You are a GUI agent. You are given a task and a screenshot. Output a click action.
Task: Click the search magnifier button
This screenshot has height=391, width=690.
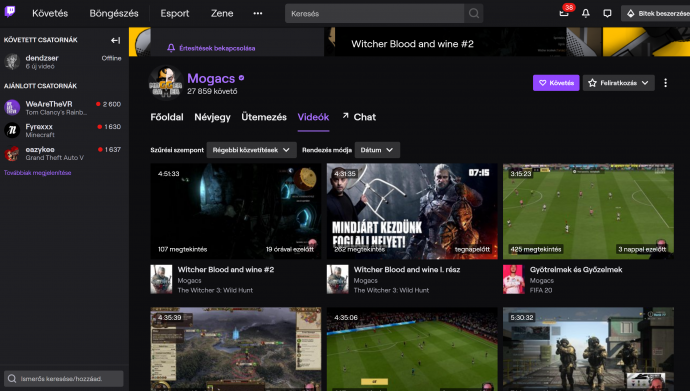coord(473,14)
